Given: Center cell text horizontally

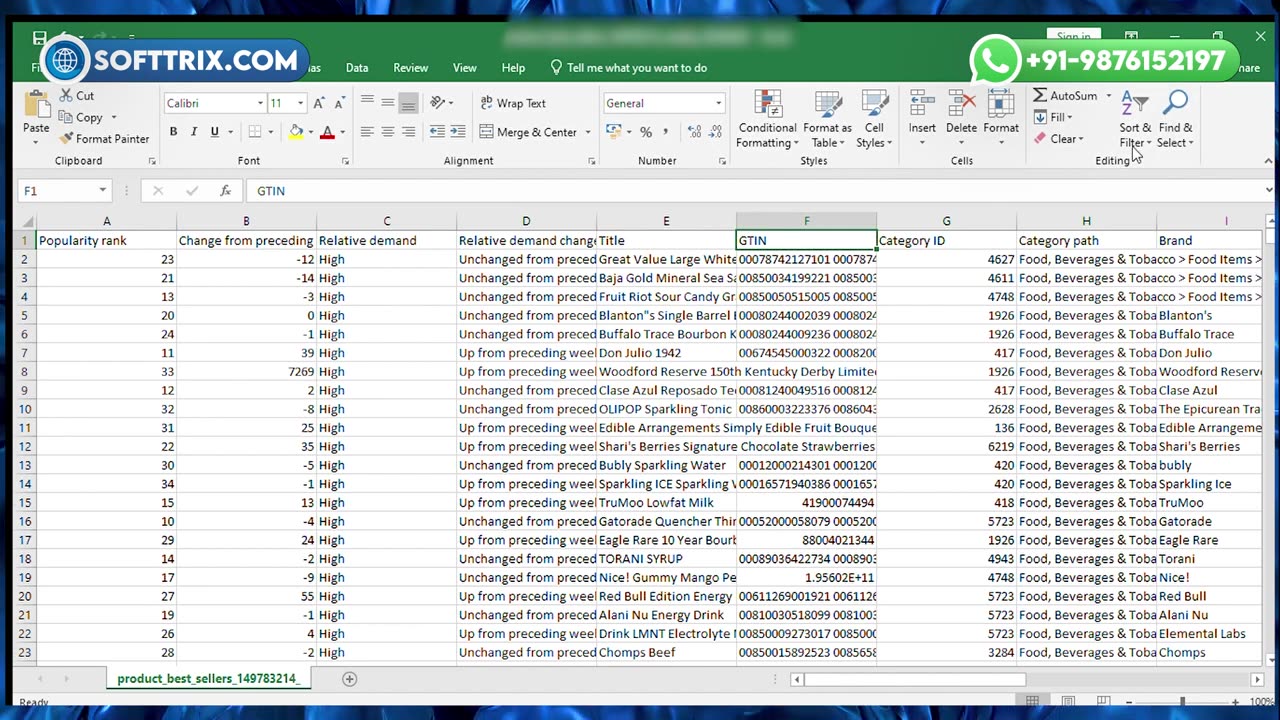Looking at the screenshot, I should (x=388, y=132).
